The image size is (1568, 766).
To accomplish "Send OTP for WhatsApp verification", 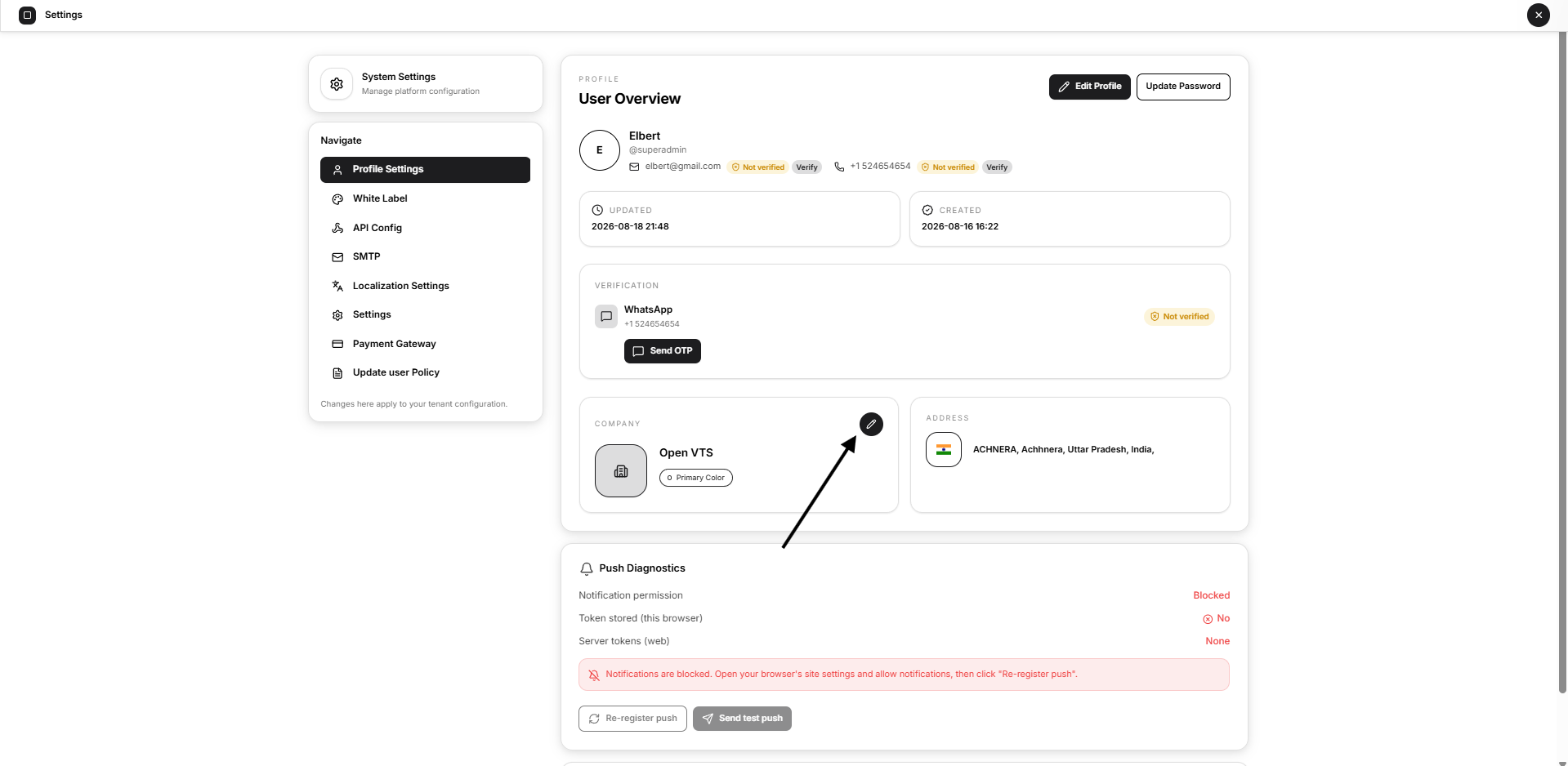I will click(x=663, y=351).
